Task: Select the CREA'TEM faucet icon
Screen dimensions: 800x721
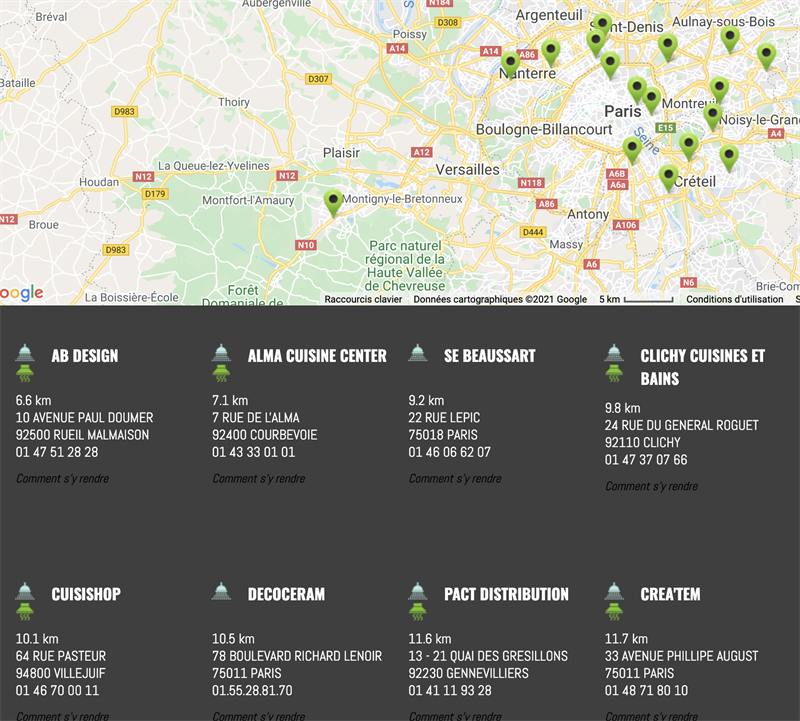Action: tap(614, 591)
